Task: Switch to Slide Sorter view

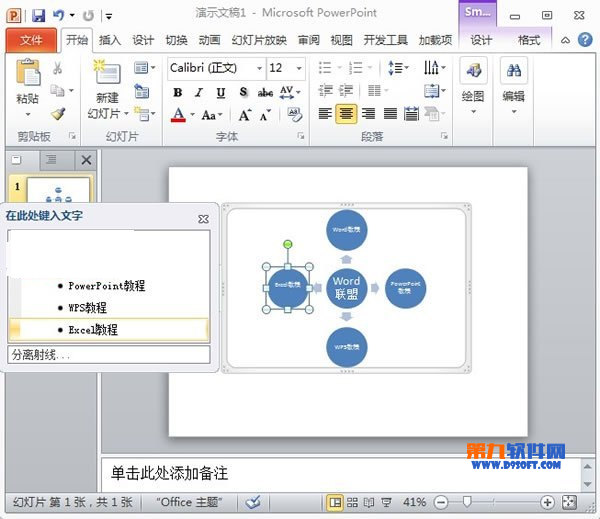Action: 352,502
